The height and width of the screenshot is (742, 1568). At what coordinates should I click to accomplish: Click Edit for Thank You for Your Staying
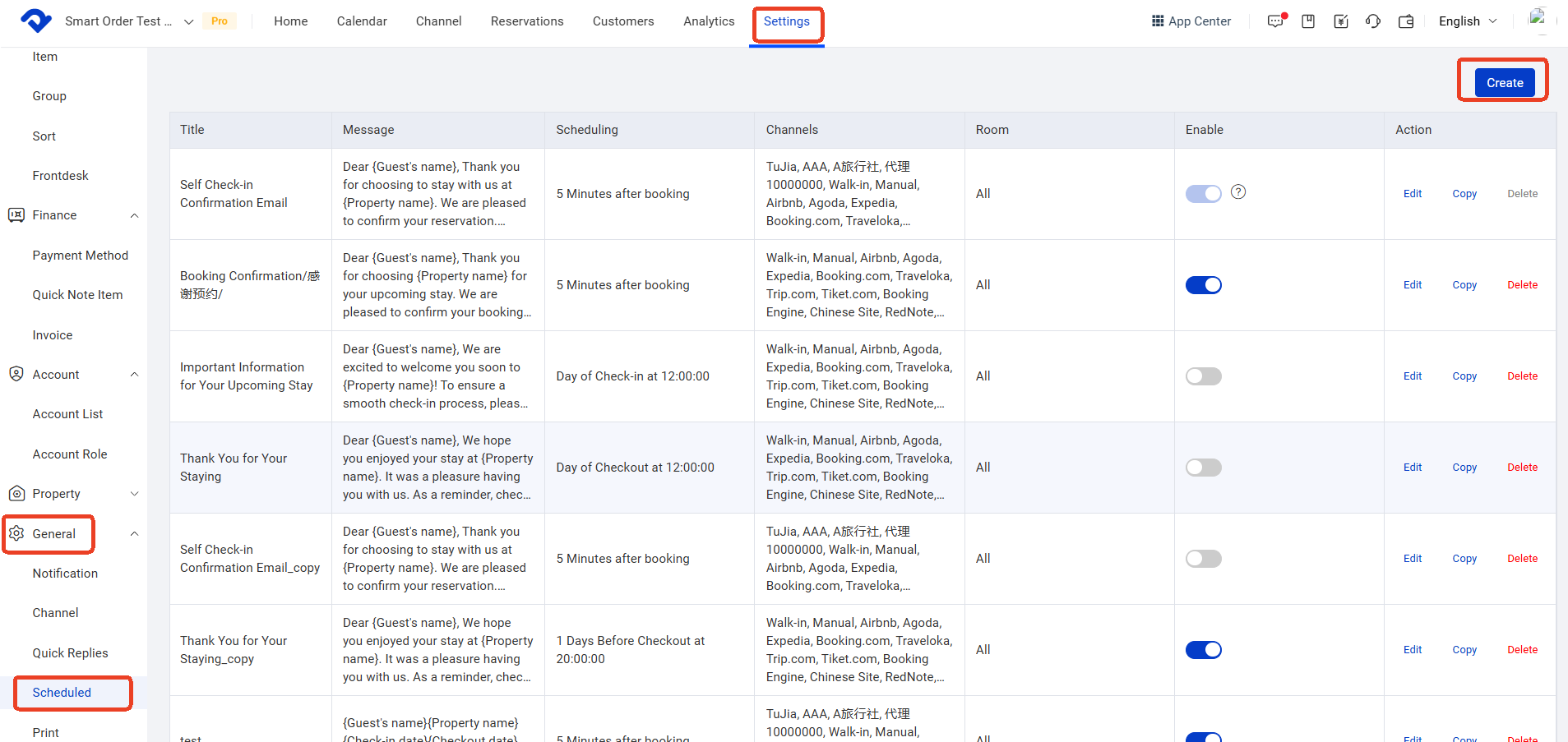[x=1412, y=468]
